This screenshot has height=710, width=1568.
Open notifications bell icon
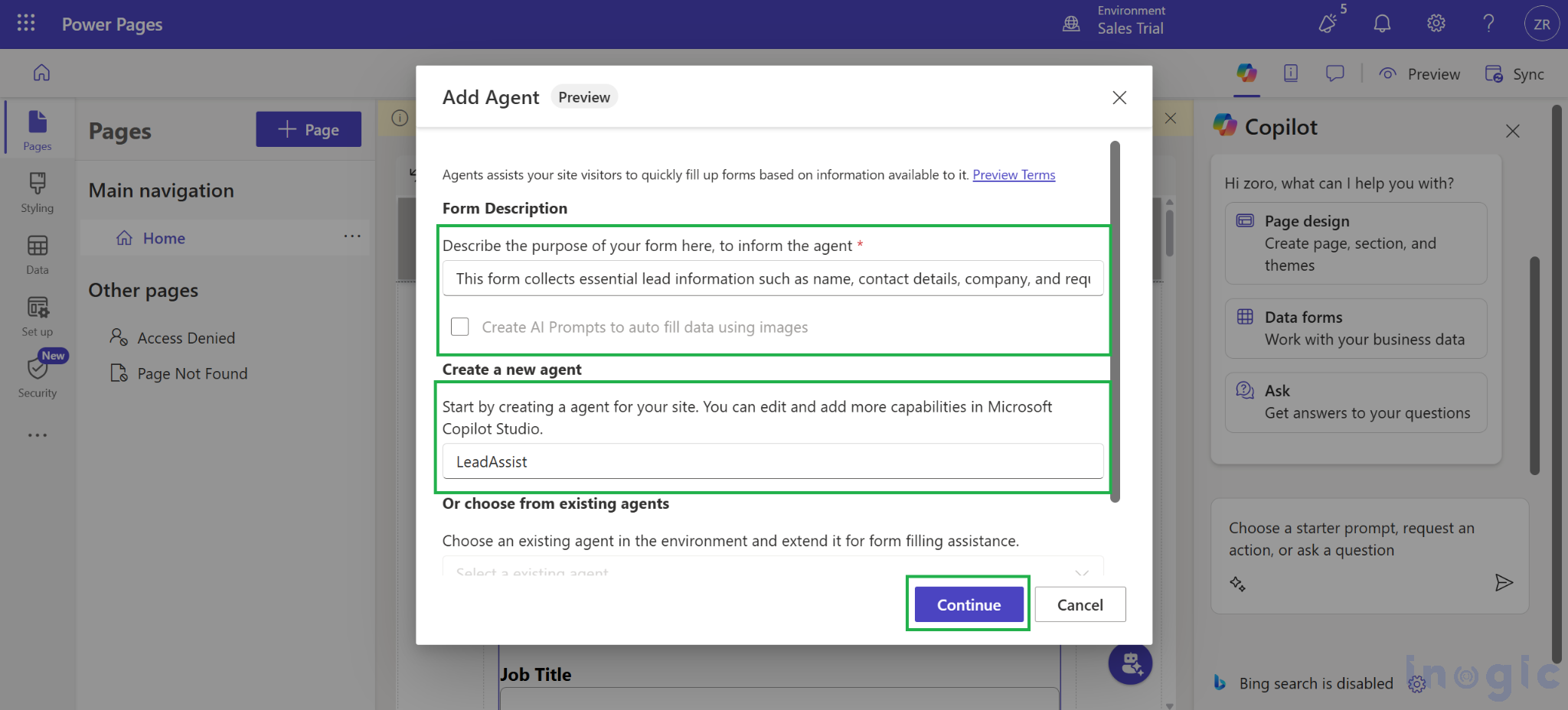pyautogui.click(x=1382, y=24)
